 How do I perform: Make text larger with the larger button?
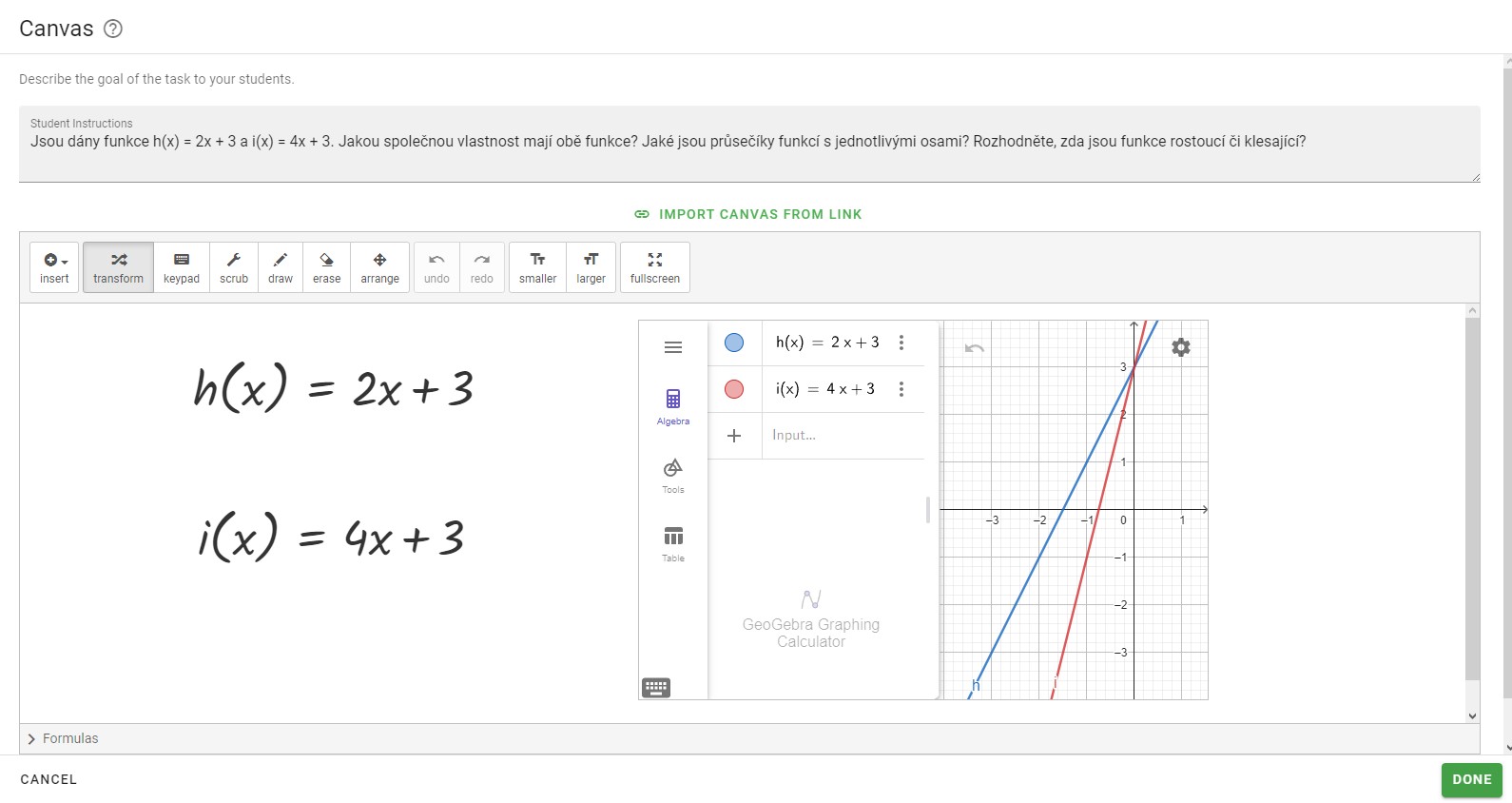pos(591,267)
